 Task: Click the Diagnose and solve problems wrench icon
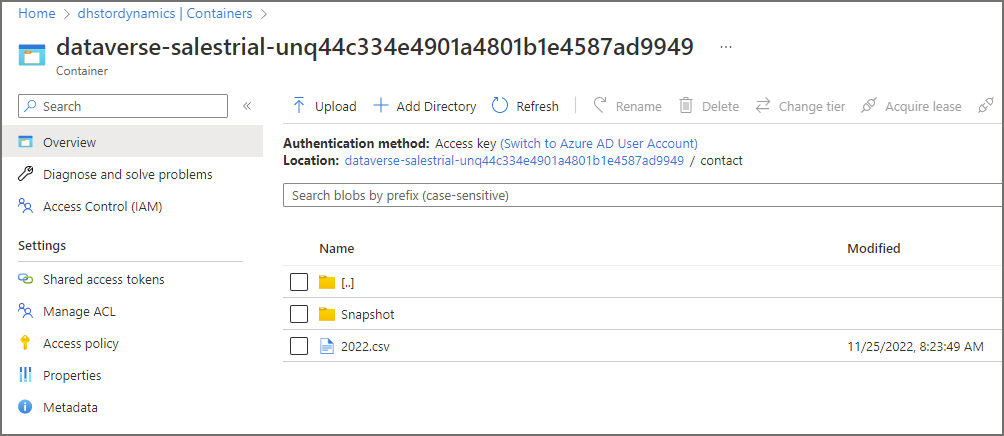(25, 174)
